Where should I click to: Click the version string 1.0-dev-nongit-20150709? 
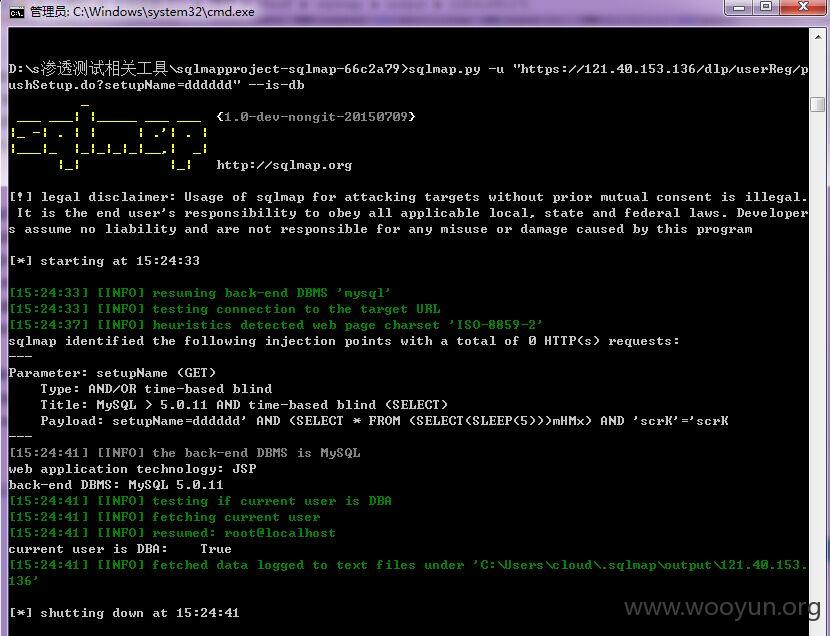coord(316,116)
